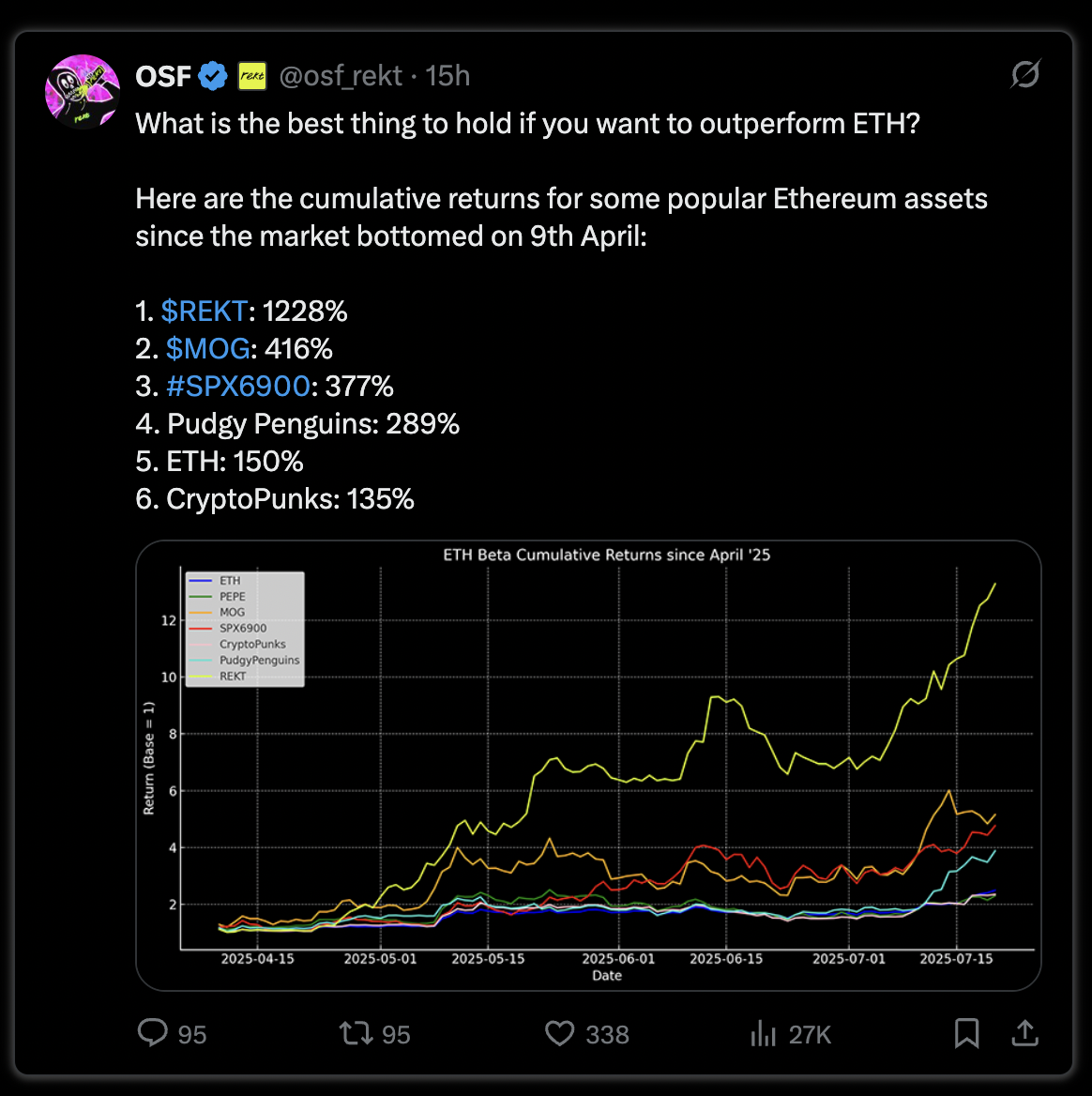Image resolution: width=1092 pixels, height=1096 pixels.
Task: Follow the #SPX6900 hashtag link
Action: pyautogui.click(x=237, y=386)
